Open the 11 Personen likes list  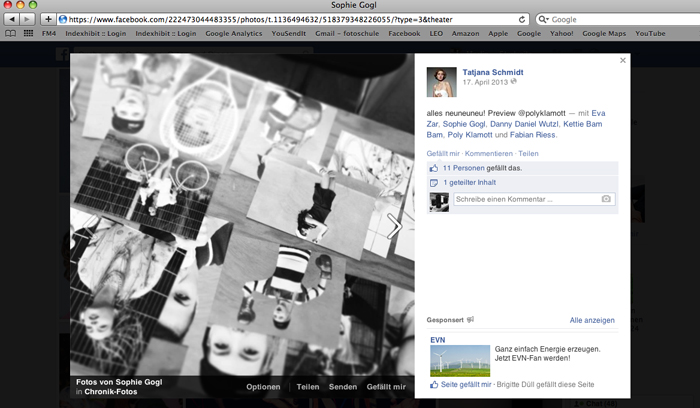(463, 168)
